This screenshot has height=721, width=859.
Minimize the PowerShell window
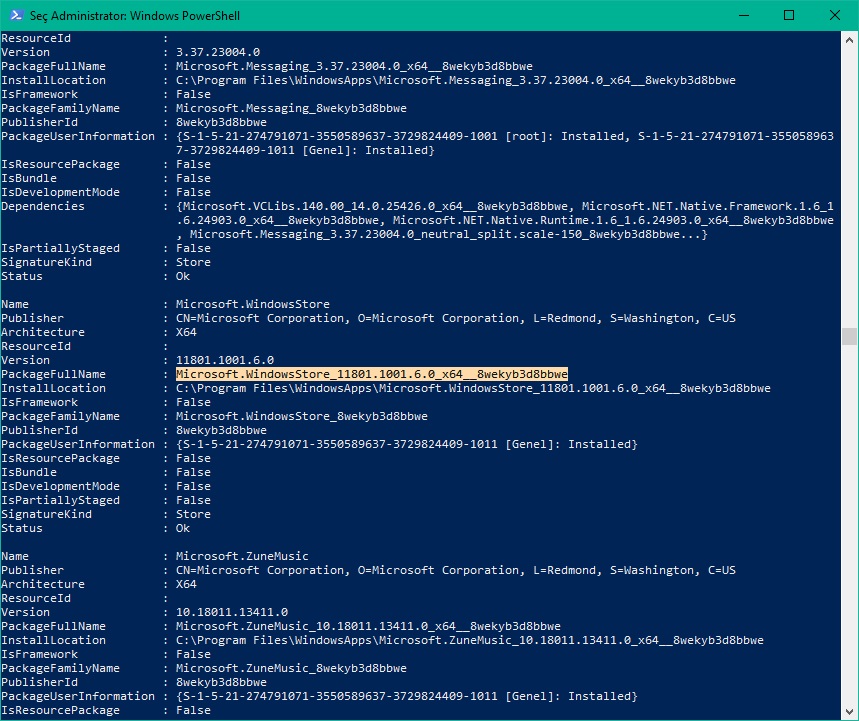point(743,15)
